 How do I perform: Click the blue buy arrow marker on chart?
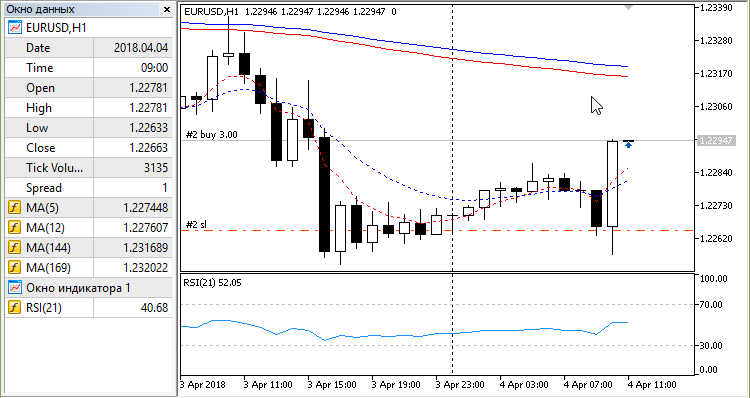click(629, 144)
